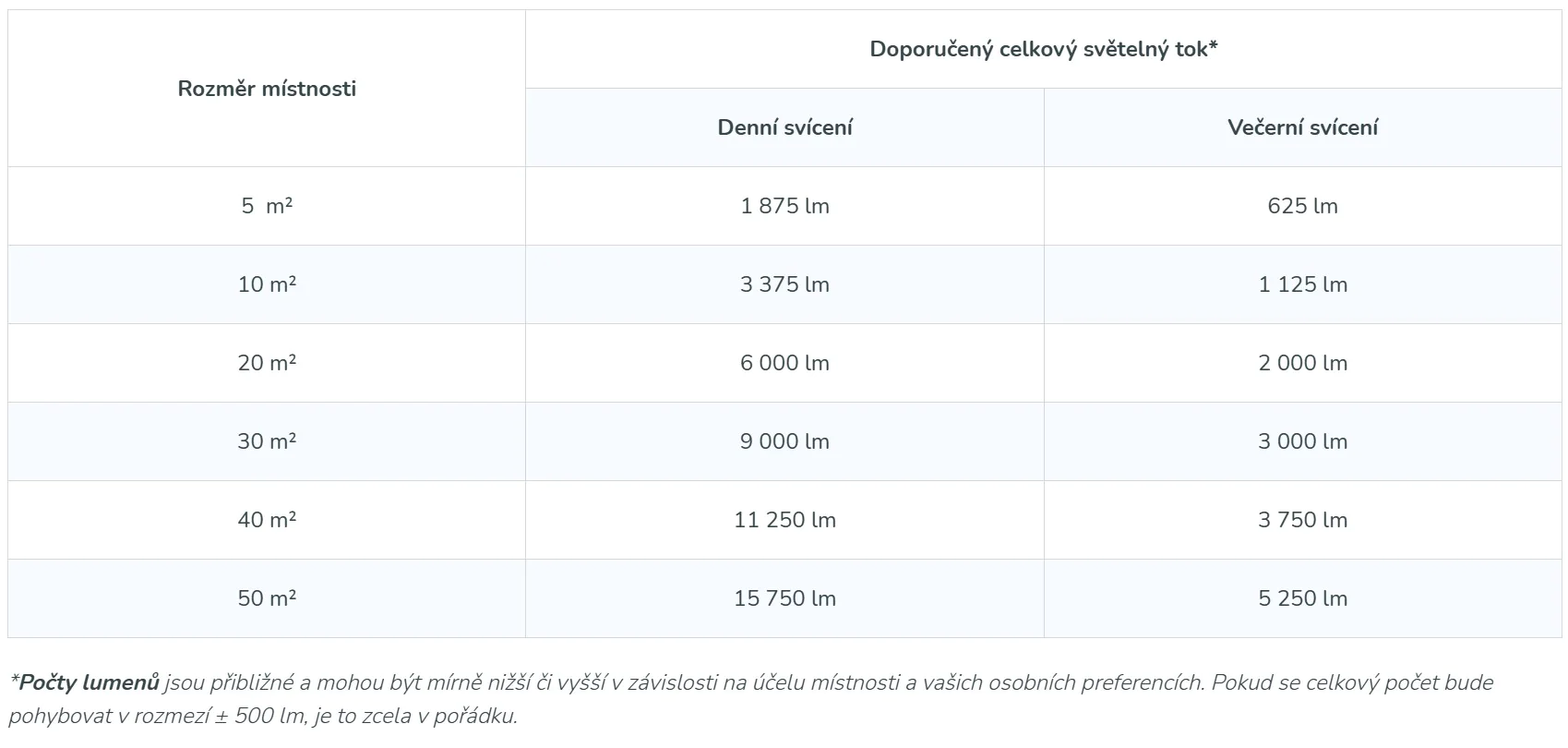The height and width of the screenshot is (748, 1568).
Task: Select the 20 m² row label
Action: (x=267, y=363)
